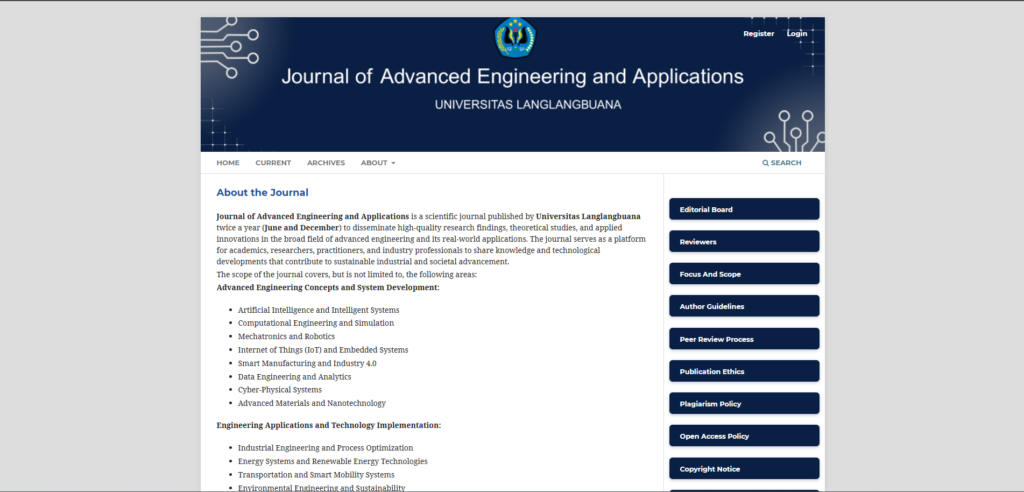This screenshot has width=1024, height=492.
Task: Click the magnifier Search icon
Action: pyautogui.click(x=766, y=163)
